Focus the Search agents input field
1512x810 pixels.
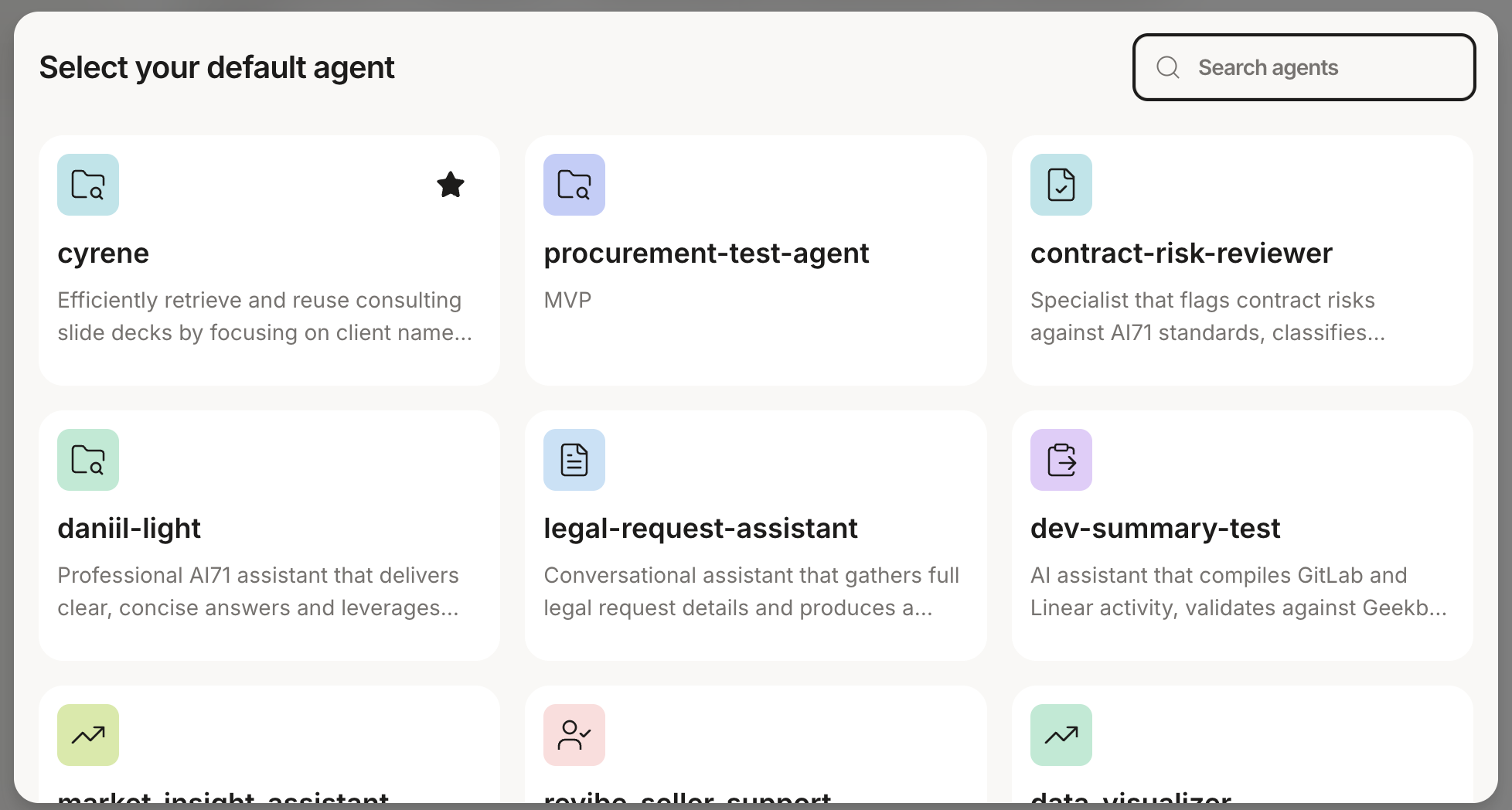click(1304, 67)
